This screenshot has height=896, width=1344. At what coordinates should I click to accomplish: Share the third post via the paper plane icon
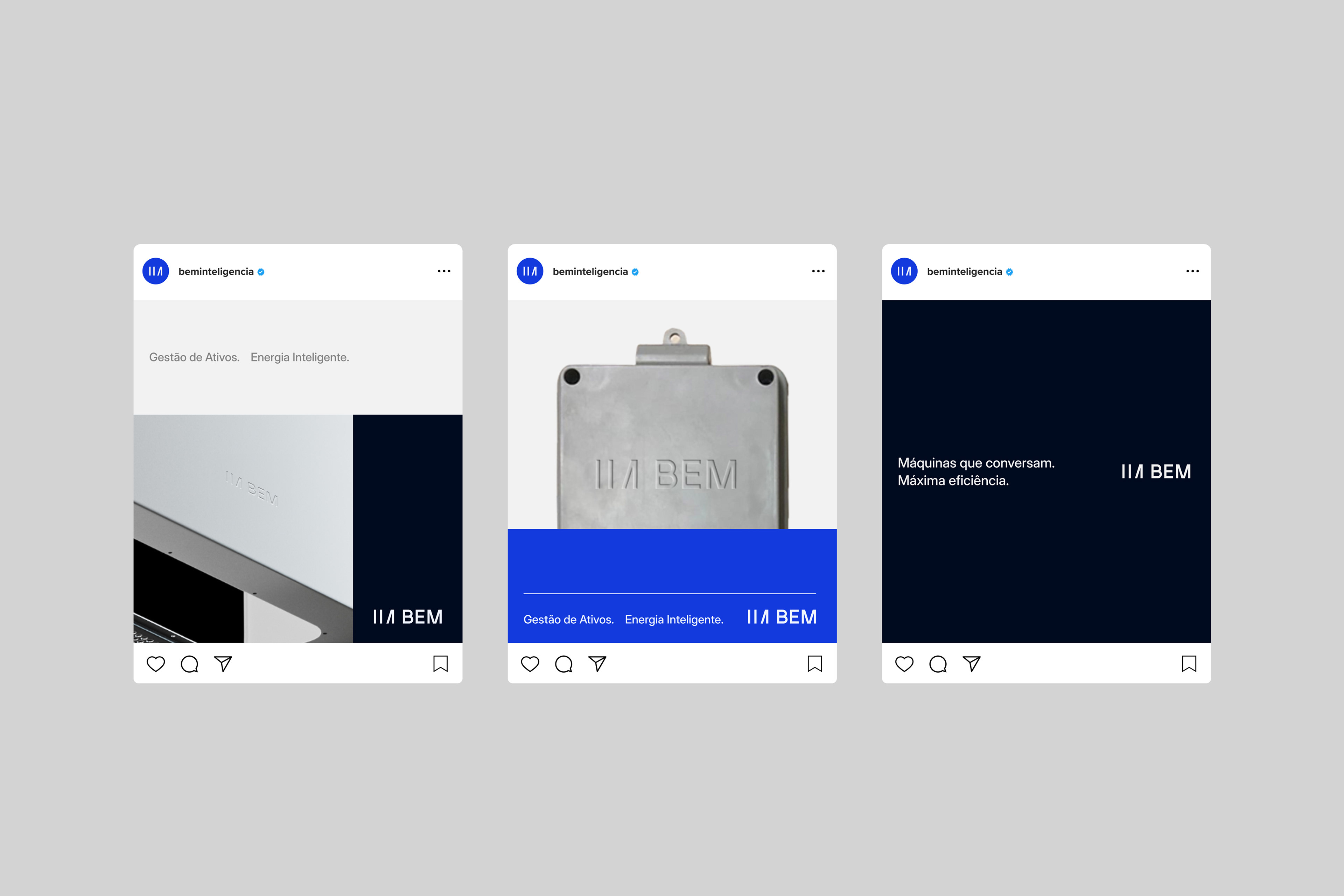(x=972, y=664)
